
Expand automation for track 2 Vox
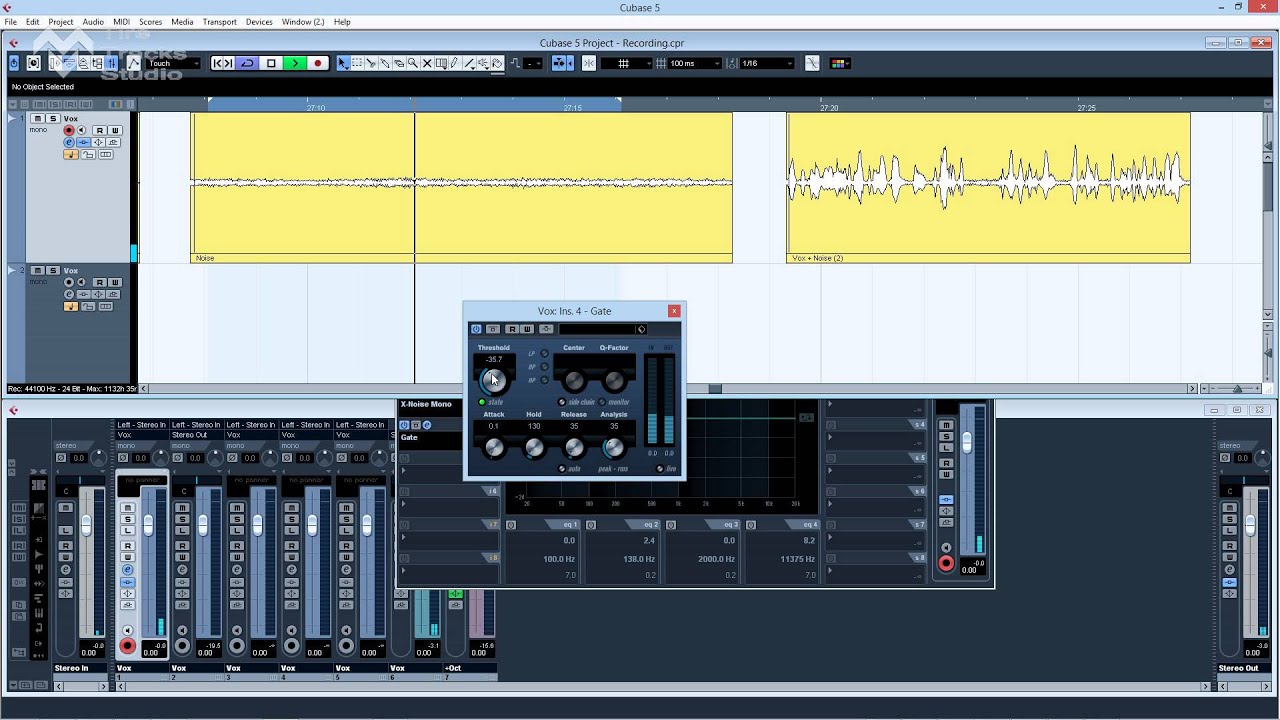(x=11, y=270)
